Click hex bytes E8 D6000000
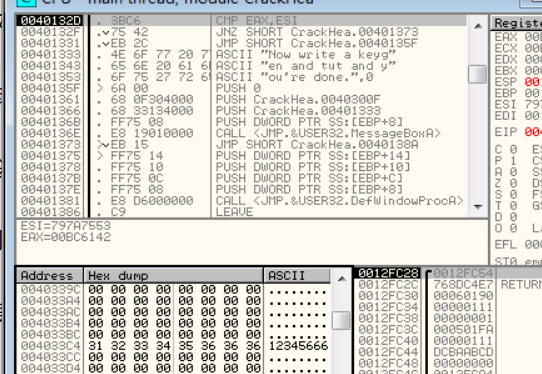Image resolution: width=542 pixels, height=374 pixels. click(x=152, y=200)
